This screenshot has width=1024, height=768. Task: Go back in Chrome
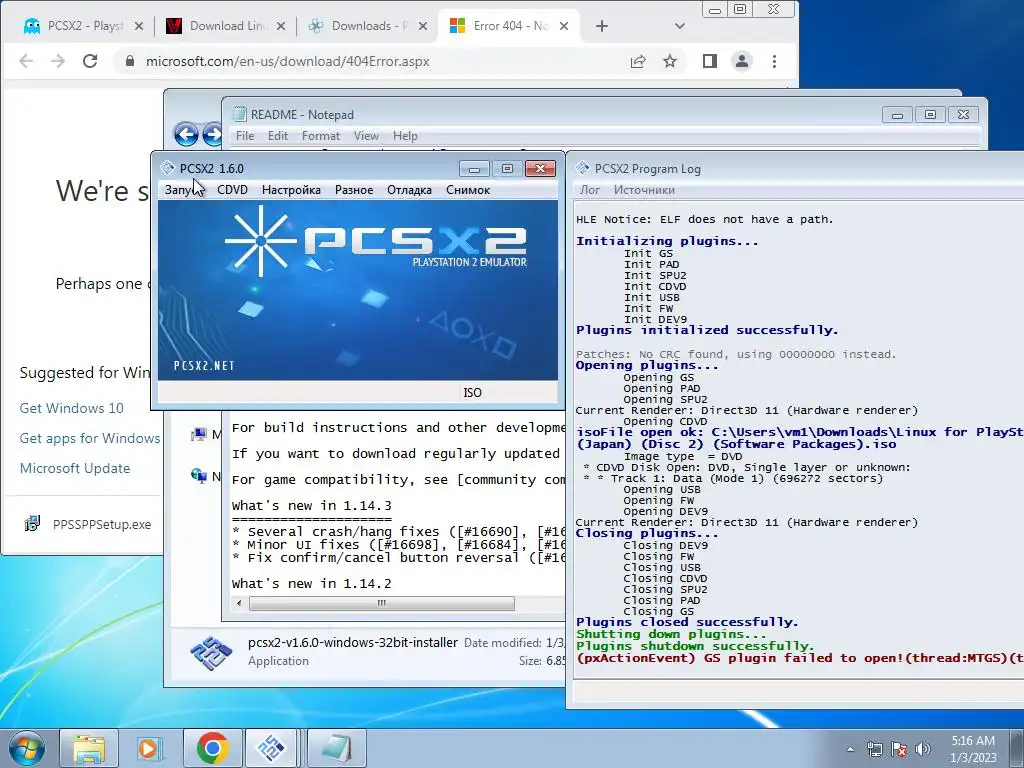point(26,61)
